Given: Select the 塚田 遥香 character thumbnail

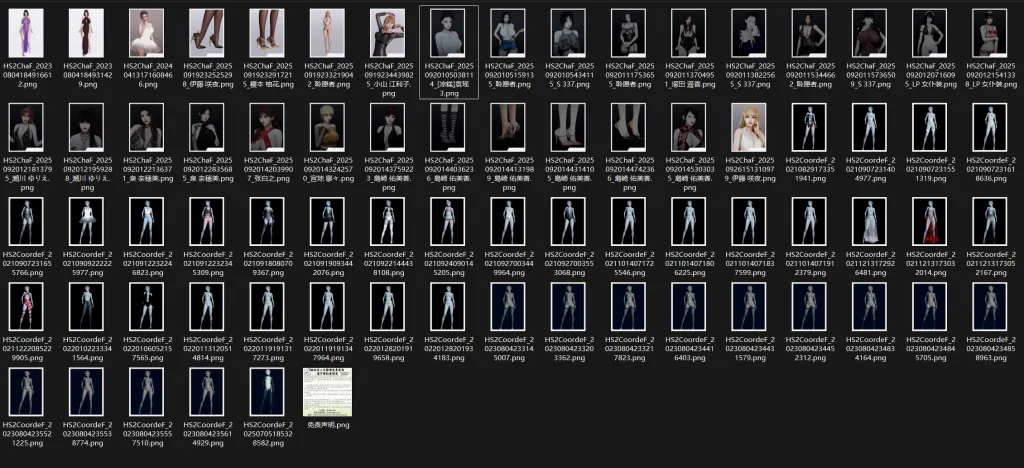Looking at the screenshot, I should pyautogui.click(x=688, y=33).
